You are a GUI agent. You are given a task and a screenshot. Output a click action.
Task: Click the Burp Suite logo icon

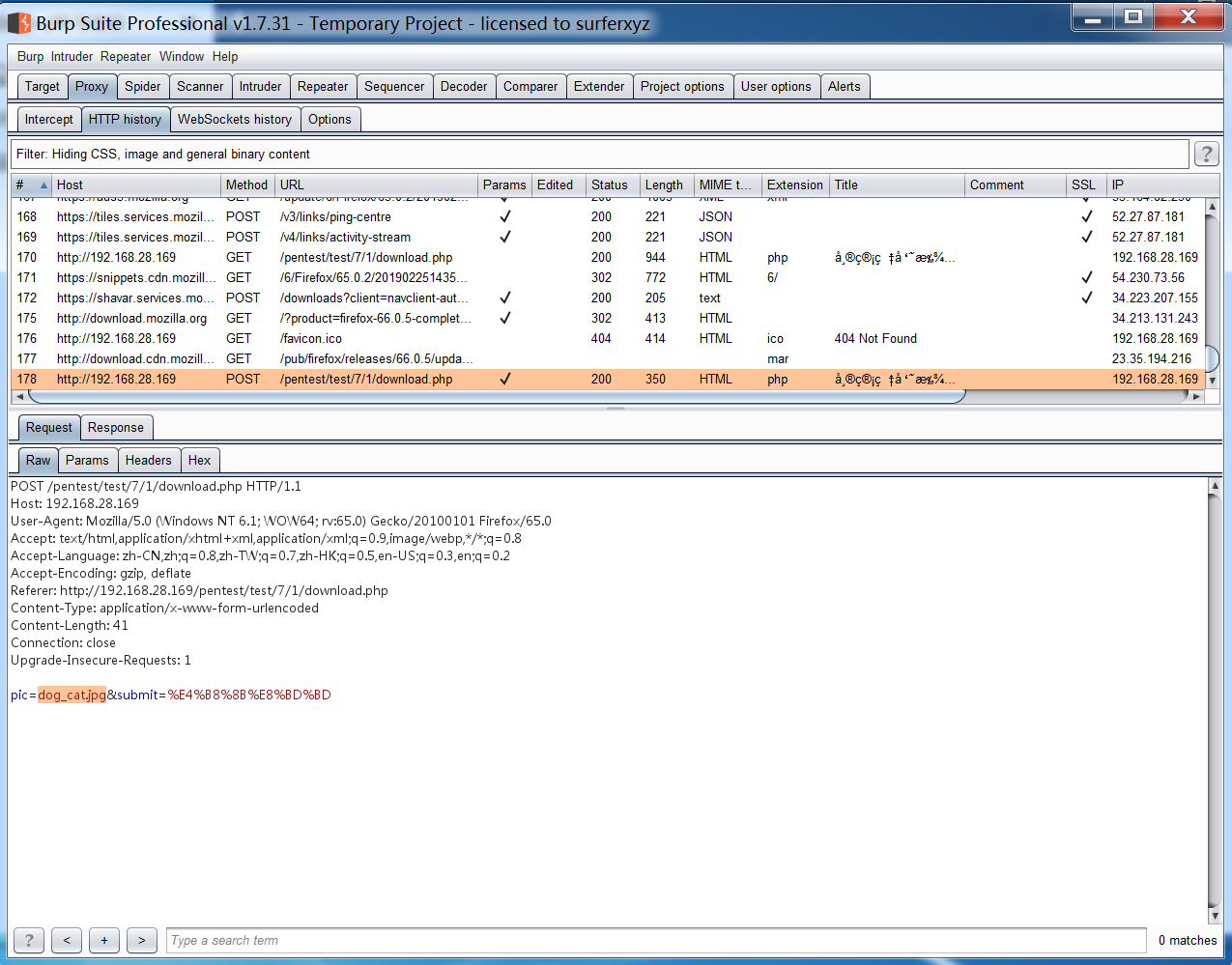(19, 22)
